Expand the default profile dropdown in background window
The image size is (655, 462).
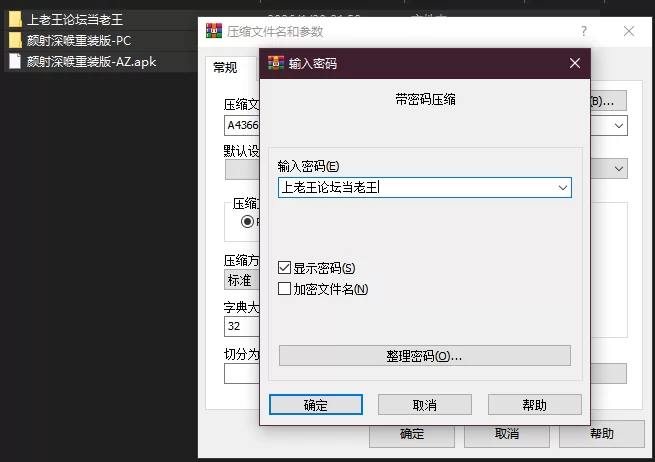[x=619, y=169]
